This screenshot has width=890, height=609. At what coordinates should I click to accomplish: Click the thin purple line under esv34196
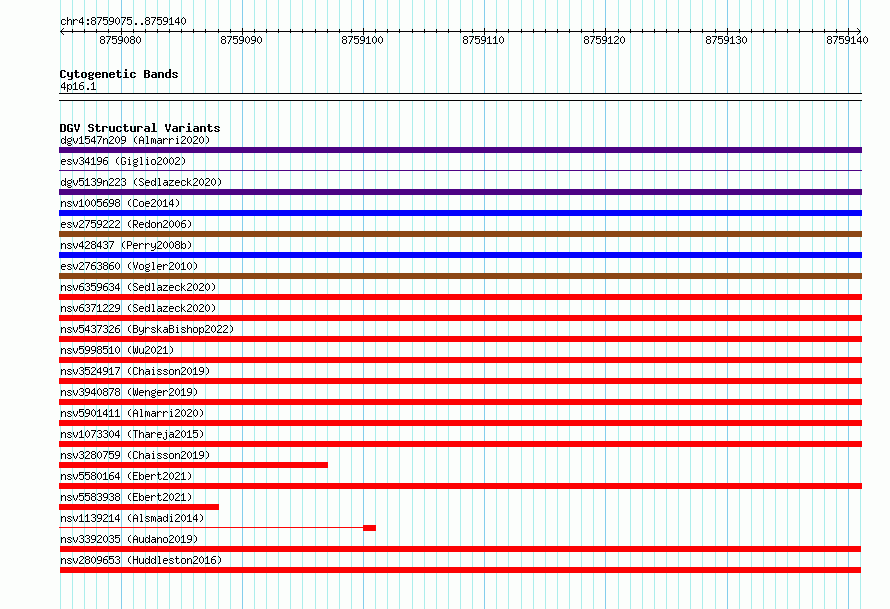[460, 170]
